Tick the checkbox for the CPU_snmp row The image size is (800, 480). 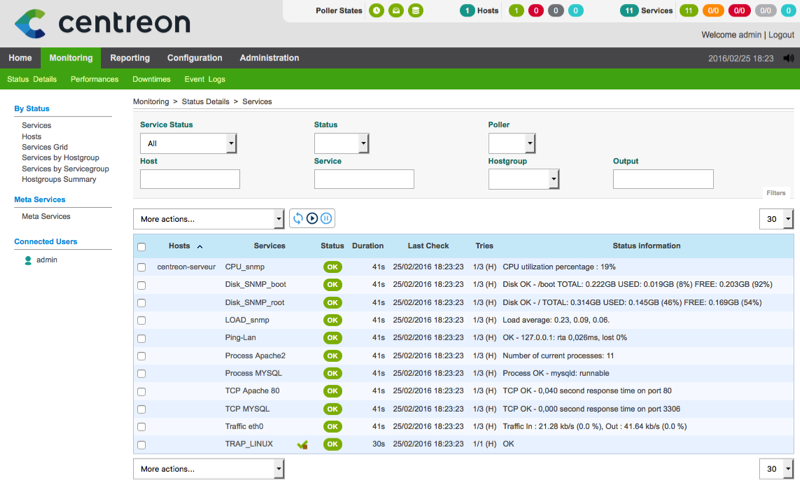pos(141,267)
